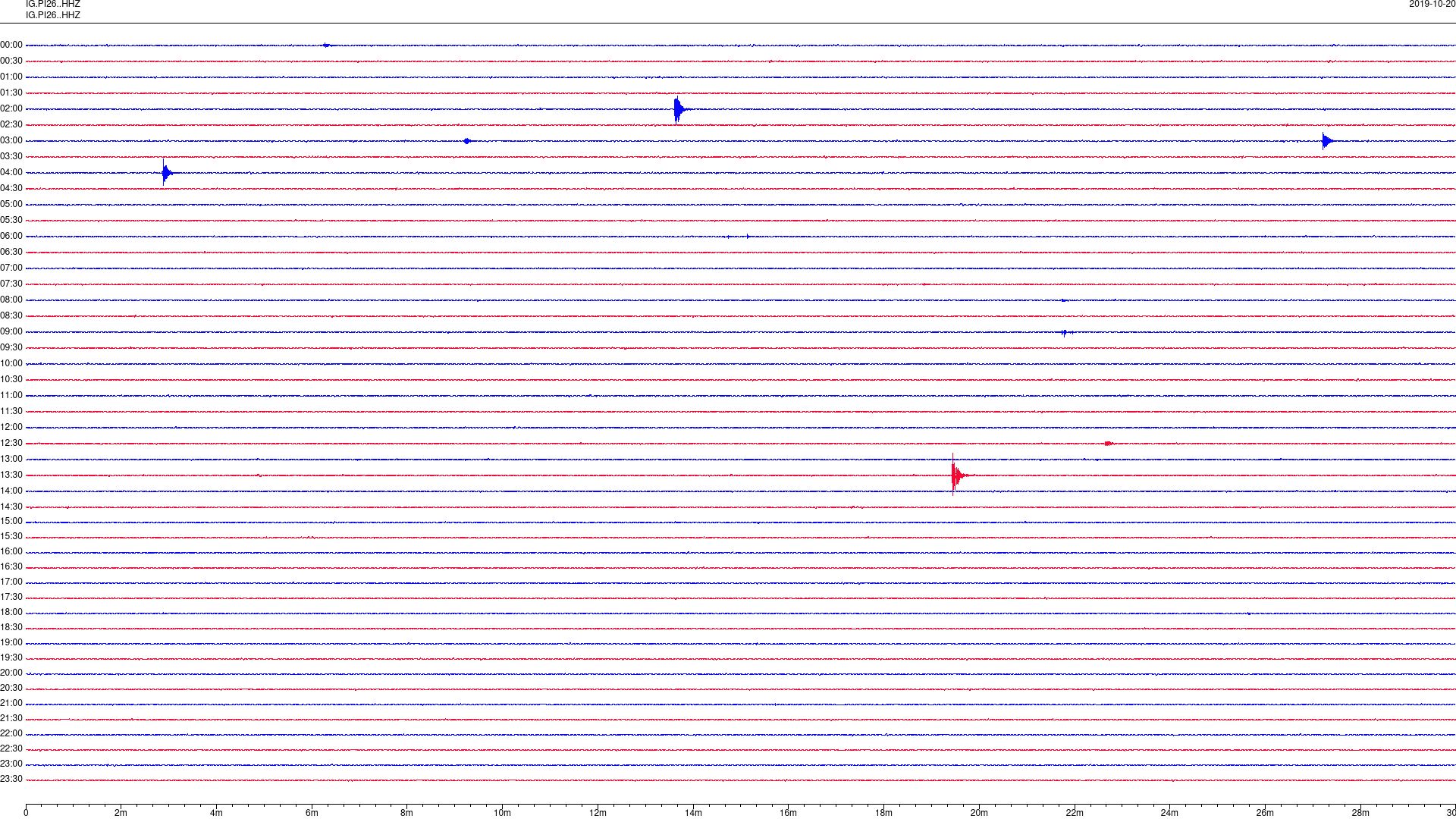Click the 00:30 trace time label
1456x819 pixels.
click(x=11, y=61)
